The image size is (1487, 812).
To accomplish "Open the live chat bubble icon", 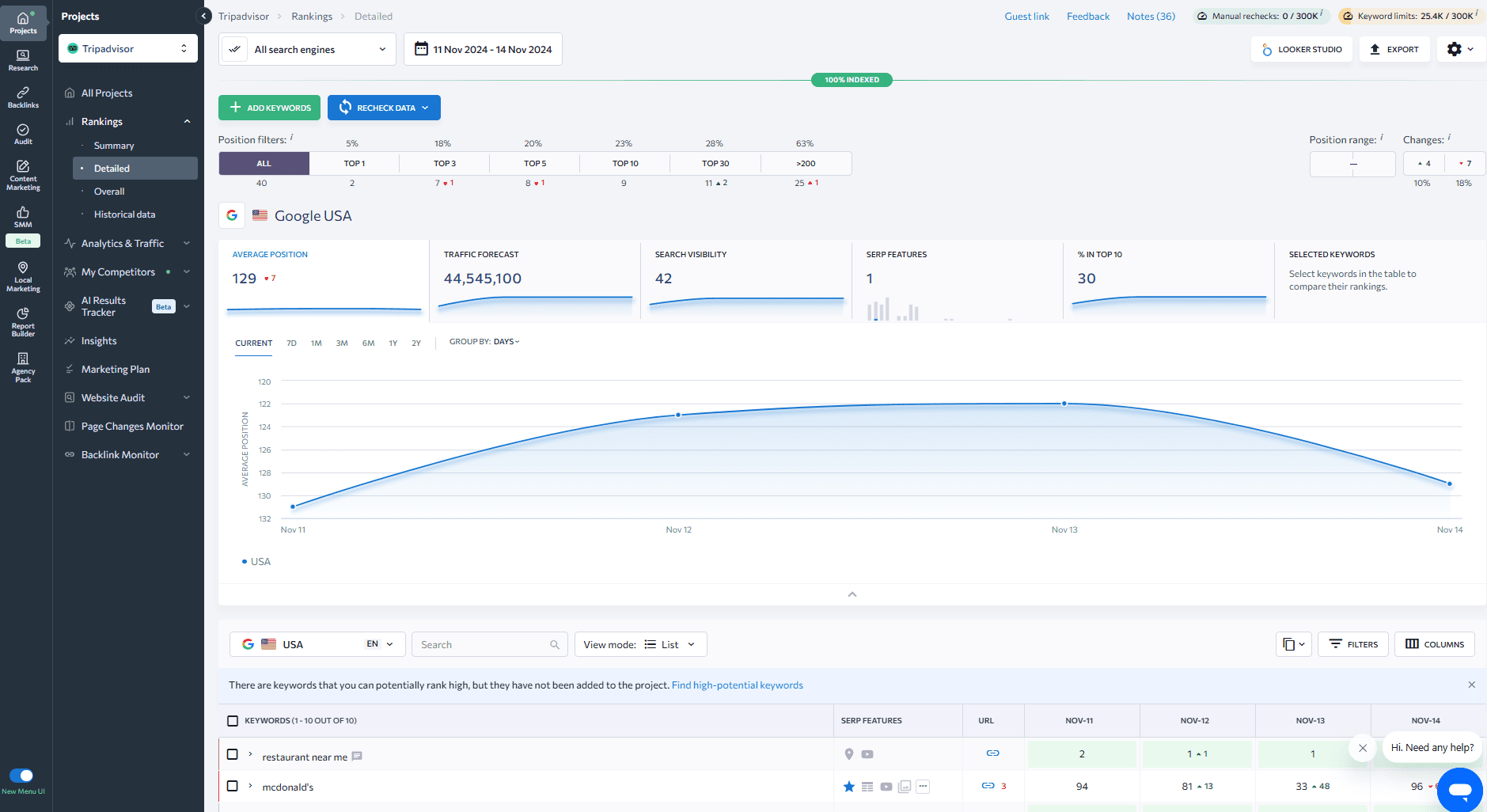I will click(x=1459, y=789).
